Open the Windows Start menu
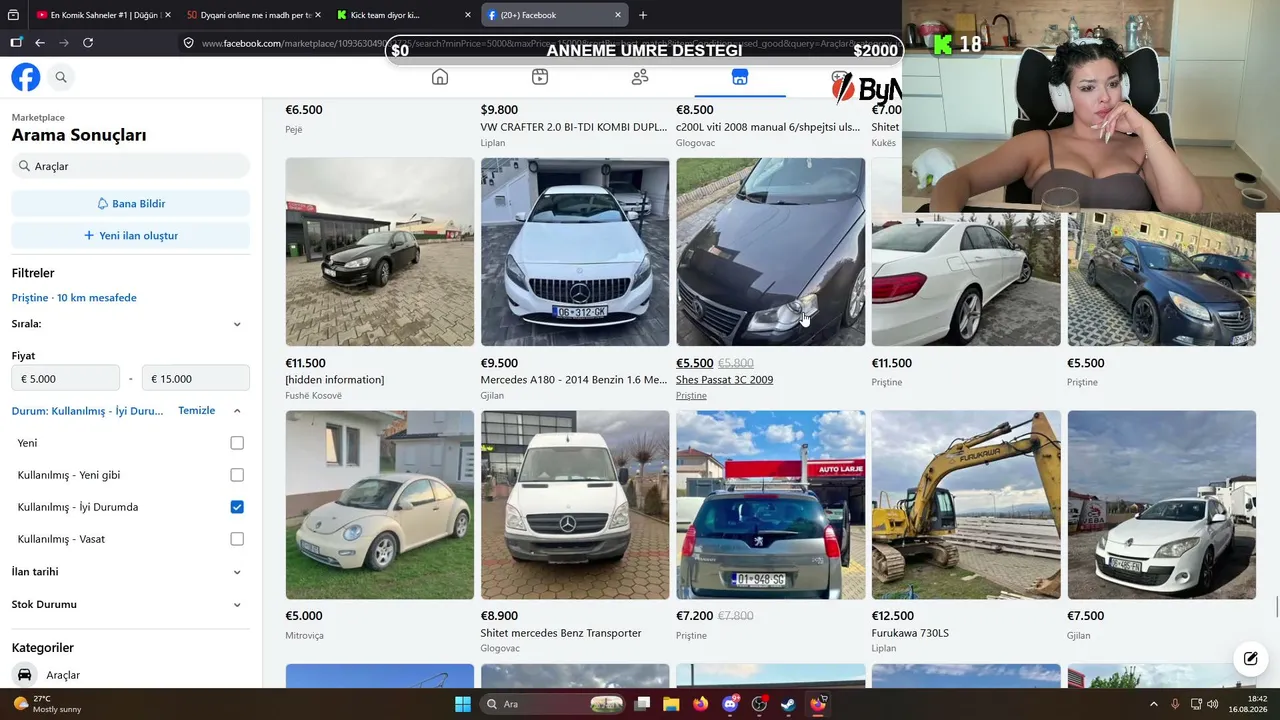 tap(463, 704)
